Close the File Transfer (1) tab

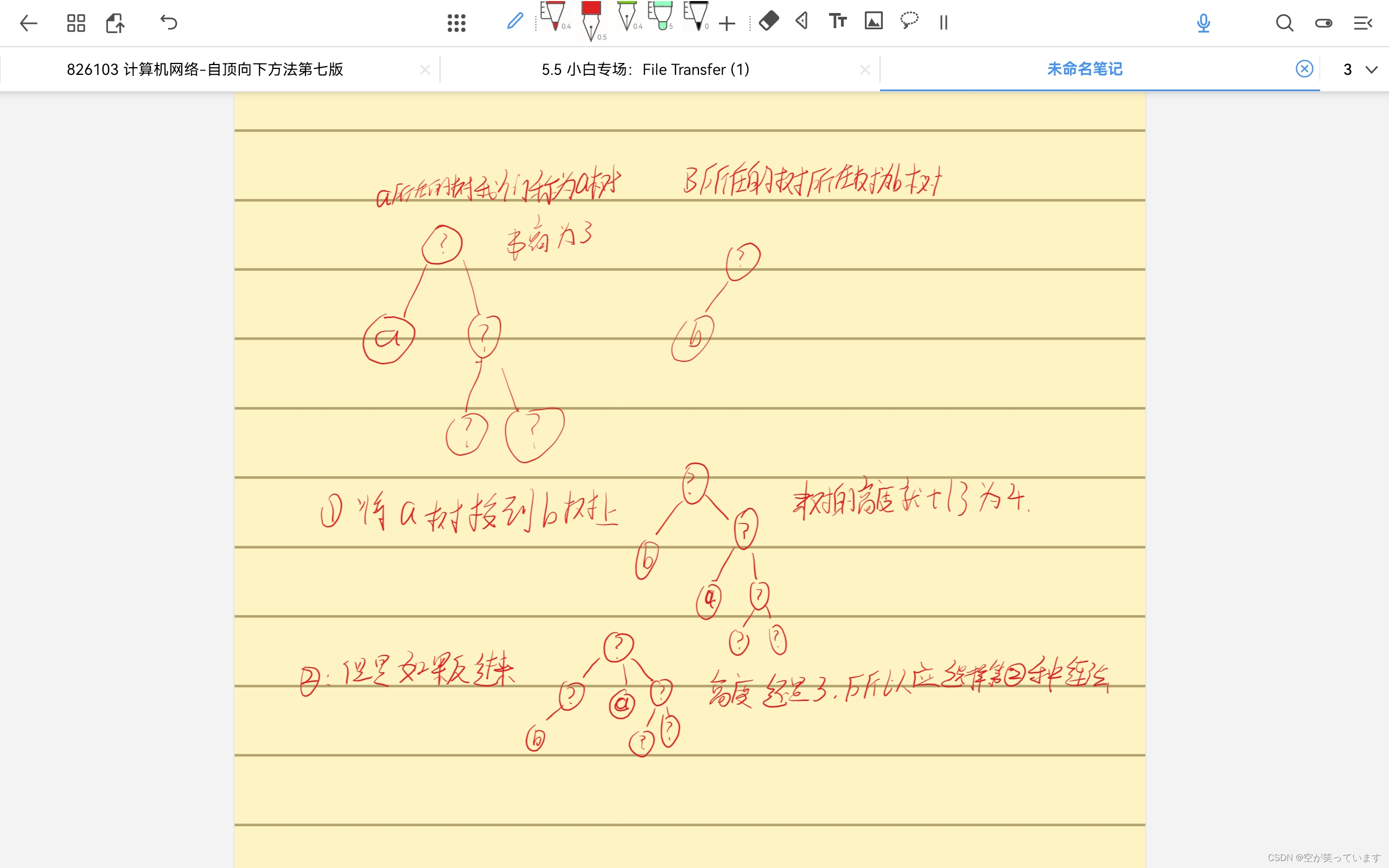click(x=865, y=69)
